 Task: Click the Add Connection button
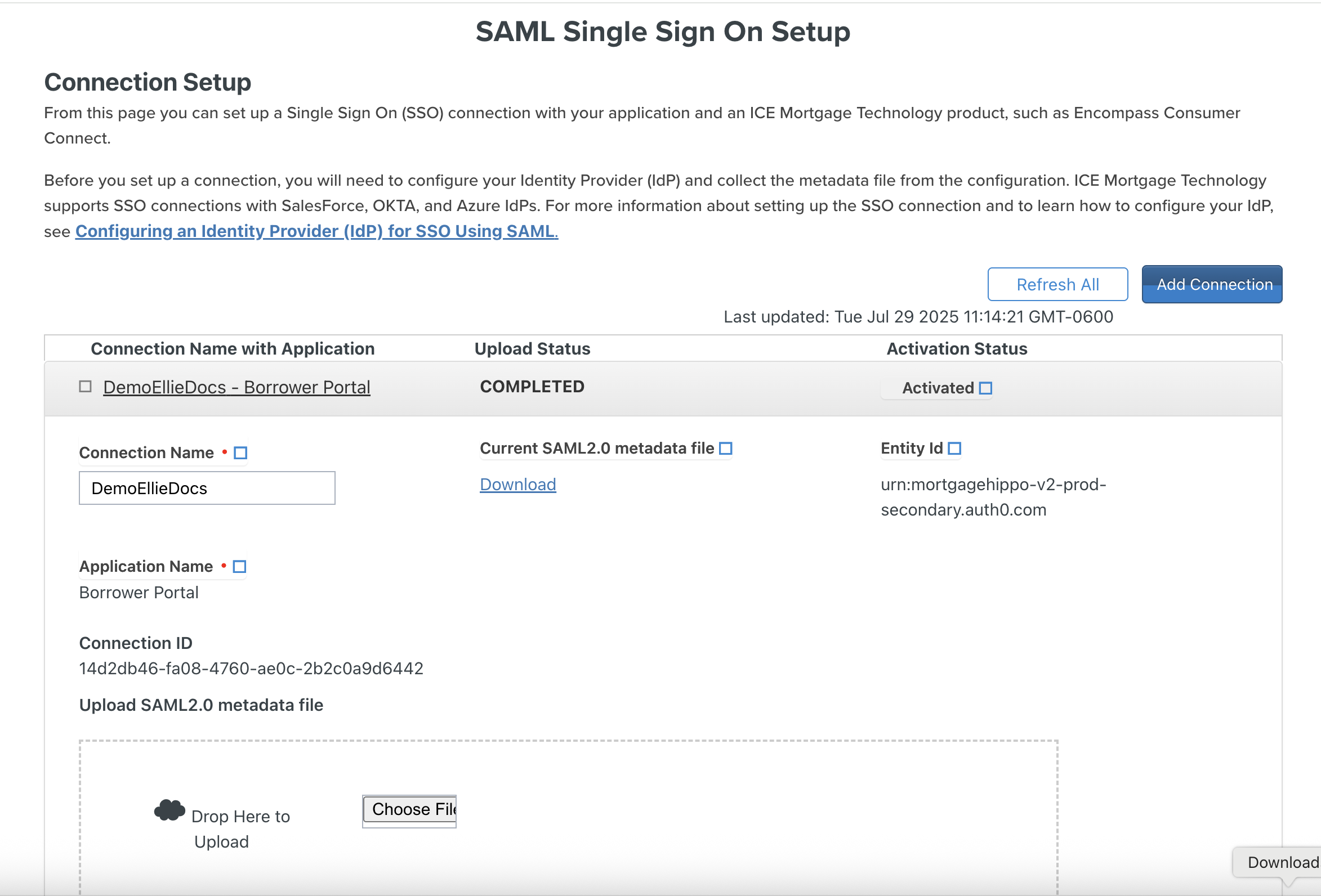click(1211, 284)
